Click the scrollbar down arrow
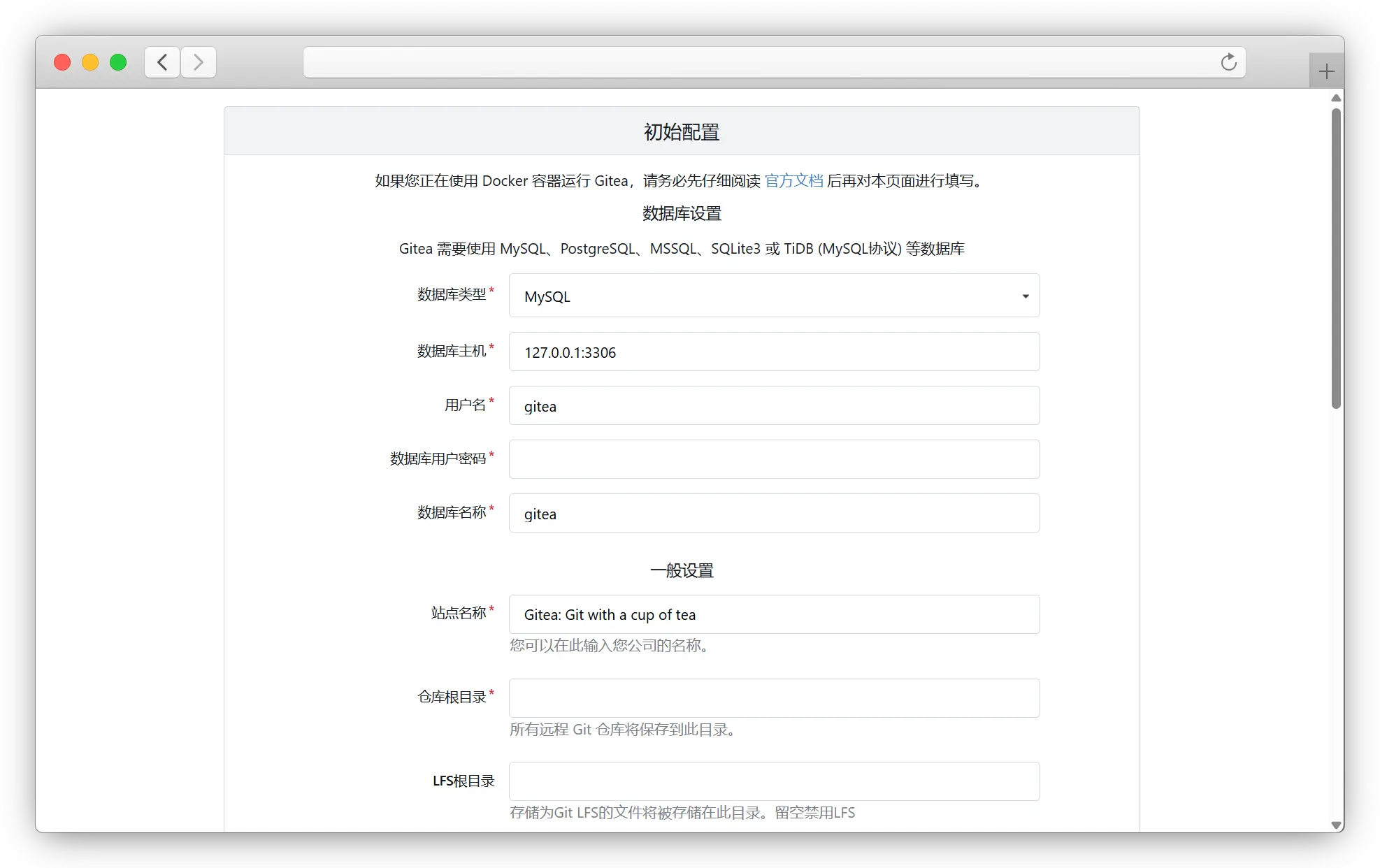The height and width of the screenshot is (868, 1380). click(x=1336, y=825)
